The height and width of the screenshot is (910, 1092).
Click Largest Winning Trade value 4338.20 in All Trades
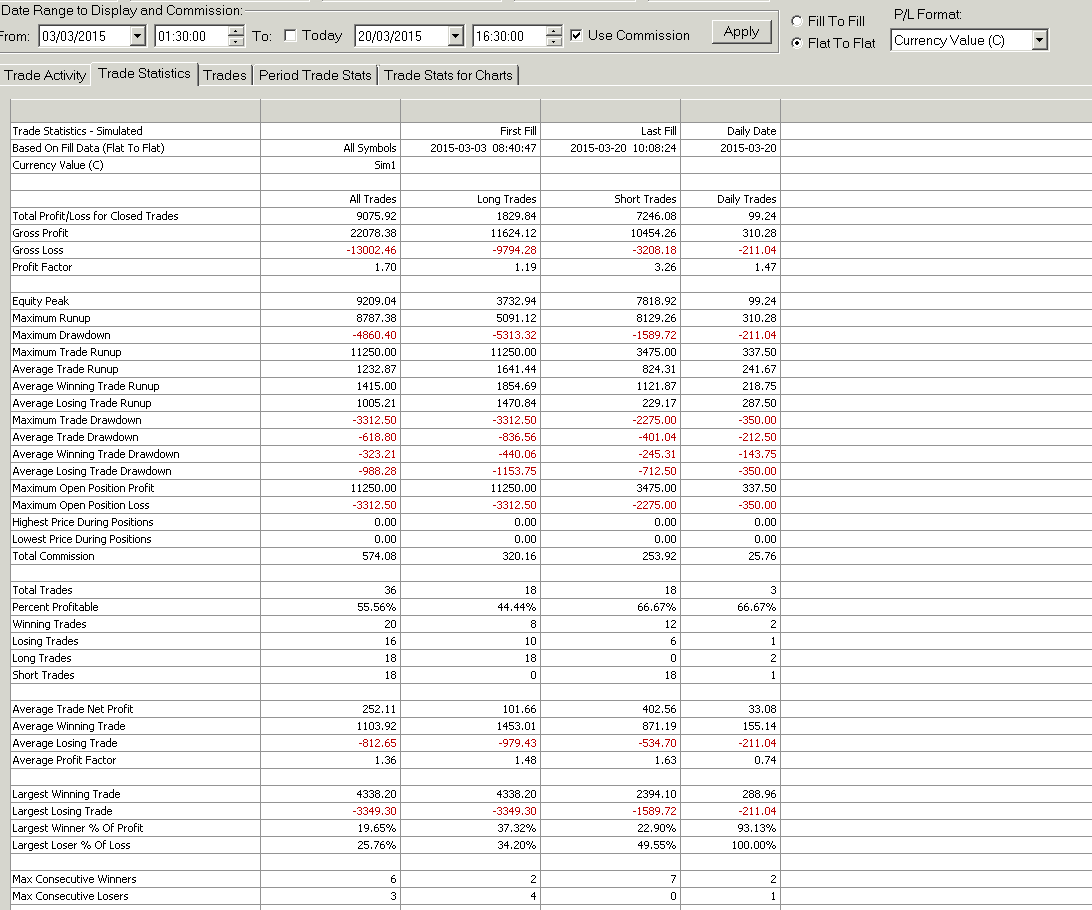click(x=376, y=794)
